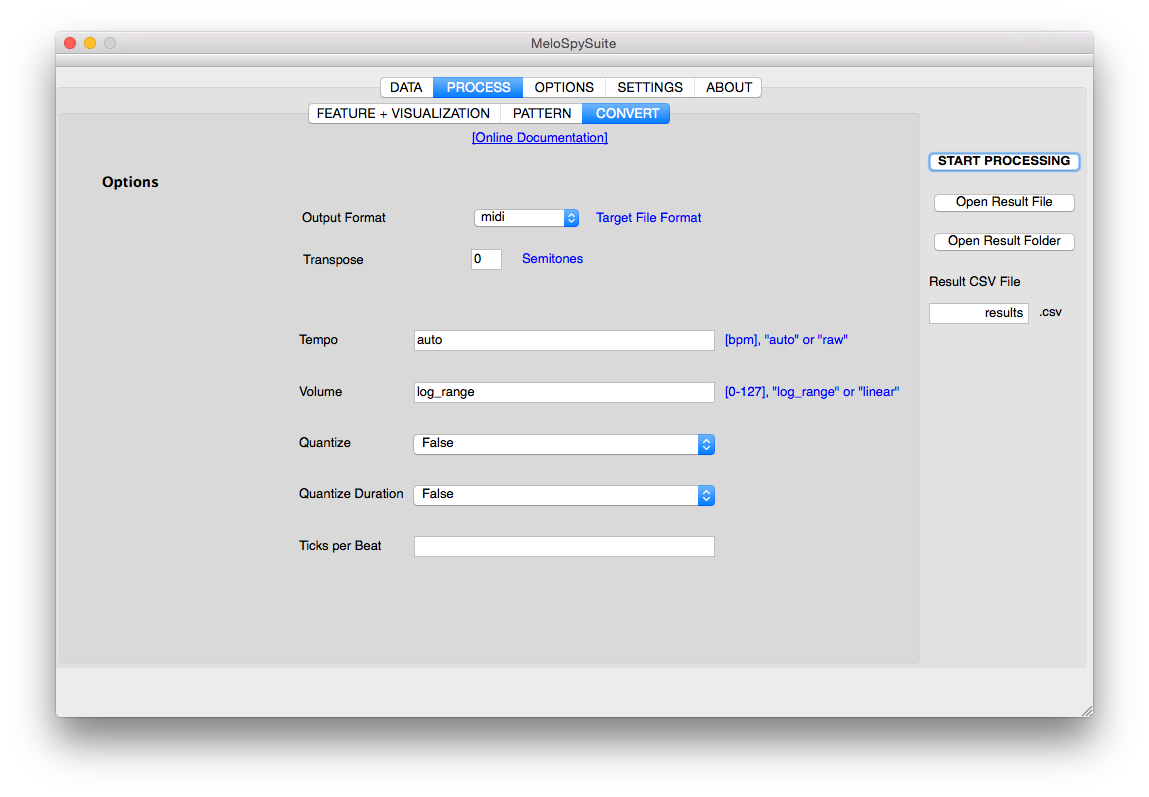The image size is (1149, 797).
Task: Click START PROCESSING button
Action: click(x=1004, y=161)
